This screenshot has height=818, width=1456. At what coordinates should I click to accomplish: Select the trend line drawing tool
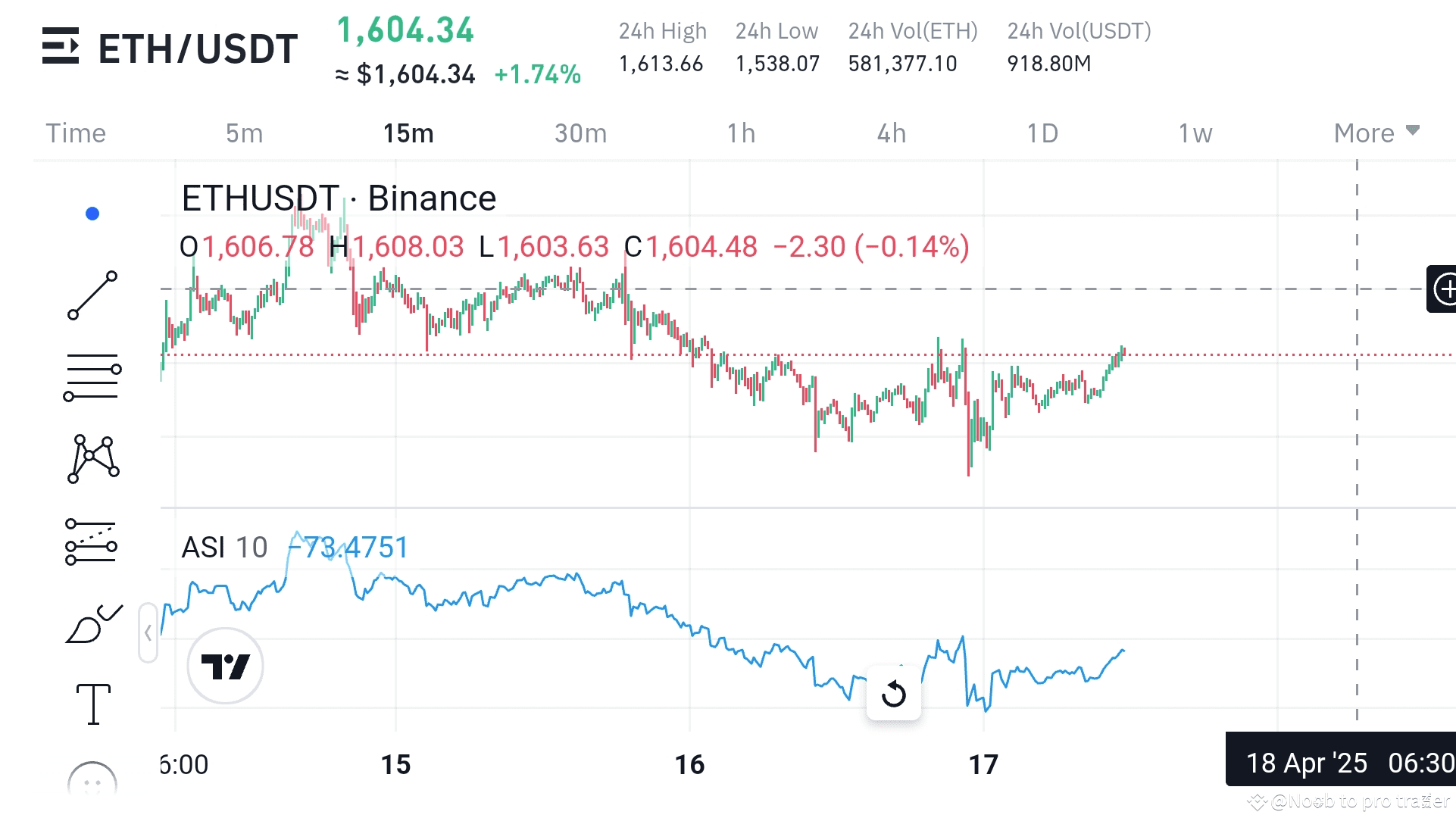tap(92, 295)
